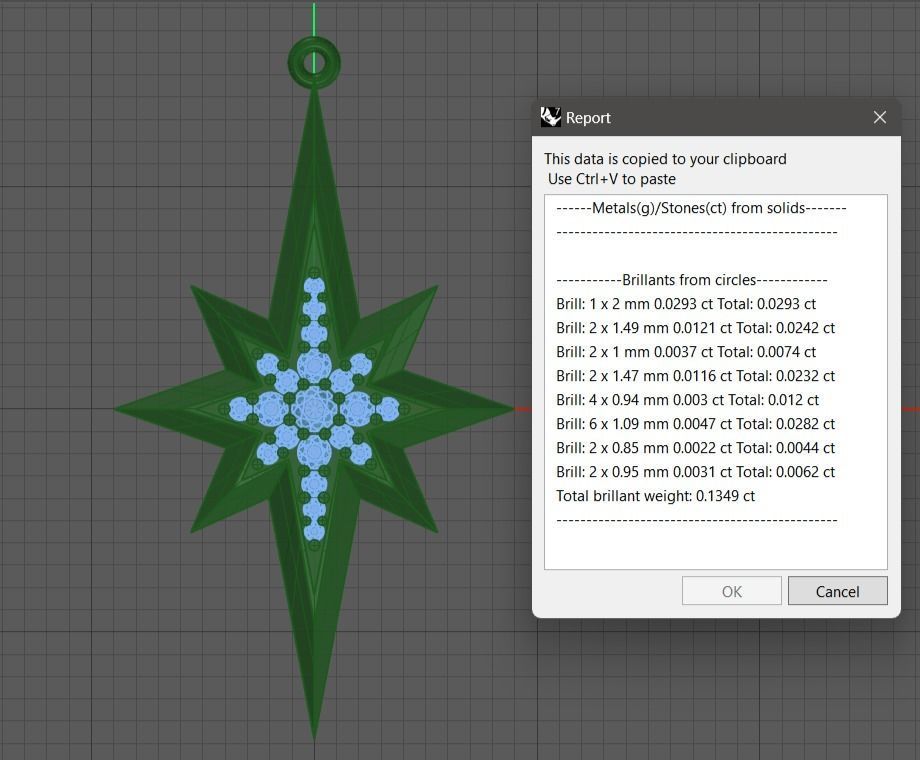Select the 'Brill: 2 x 1.47 mm 0.0116 ct' row
Image resolution: width=920 pixels, height=760 pixels.
(695, 376)
